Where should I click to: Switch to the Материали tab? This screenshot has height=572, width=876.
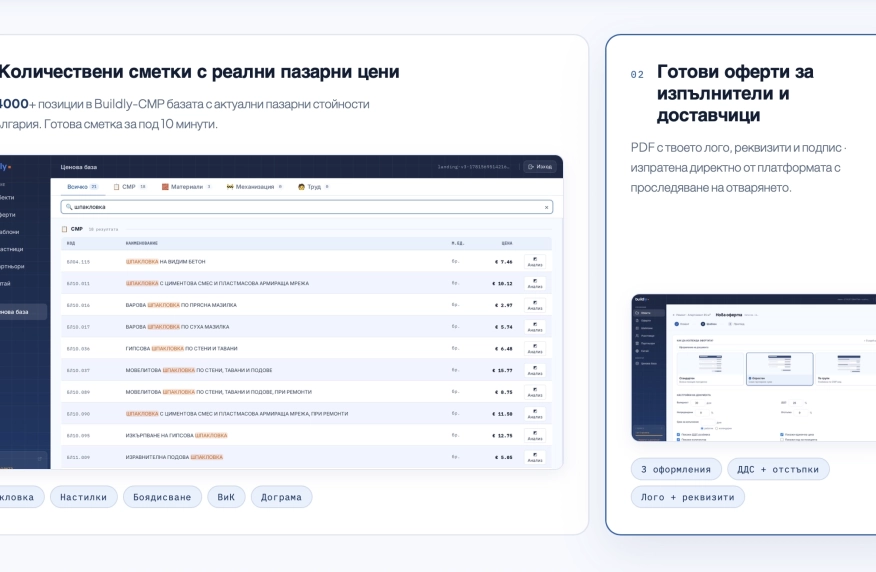click(186, 187)
